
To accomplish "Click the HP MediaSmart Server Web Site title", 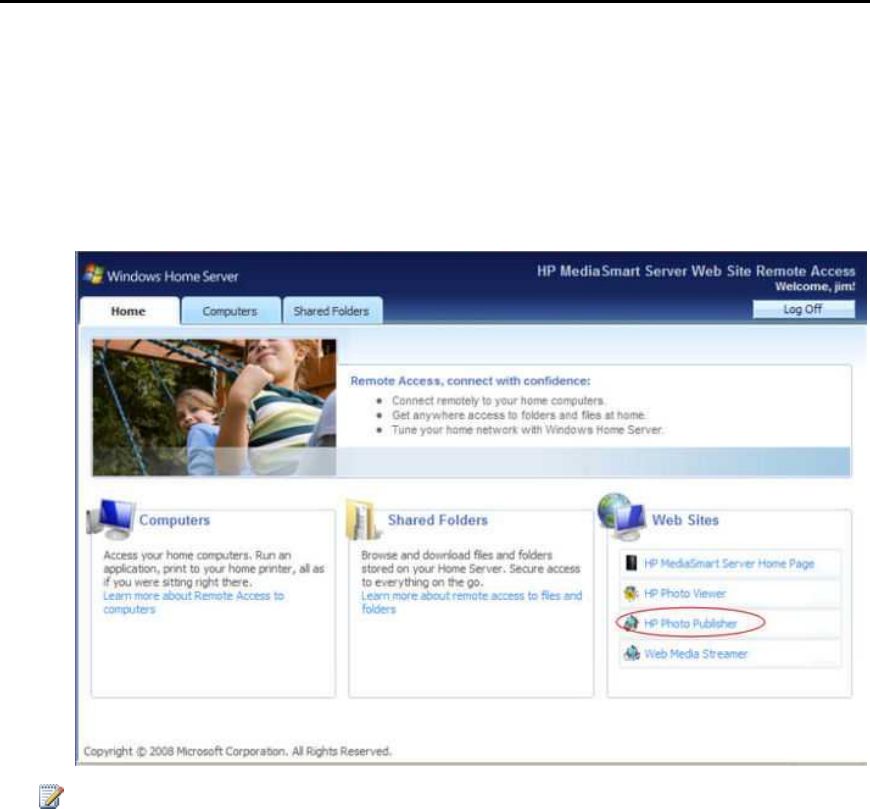I will (x=696, y=271).
